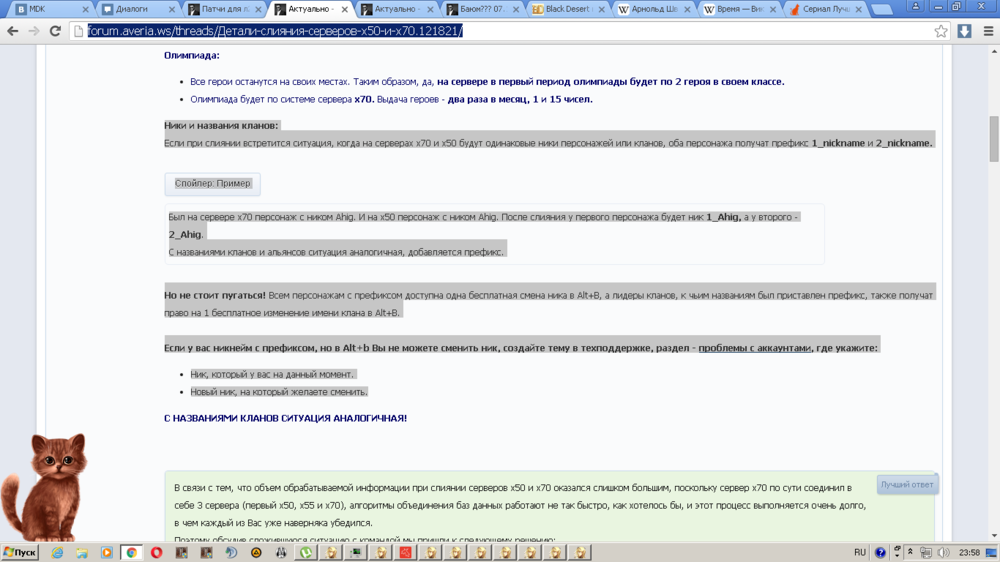Open Internet Explorer from the taskbar

(57, 552)
